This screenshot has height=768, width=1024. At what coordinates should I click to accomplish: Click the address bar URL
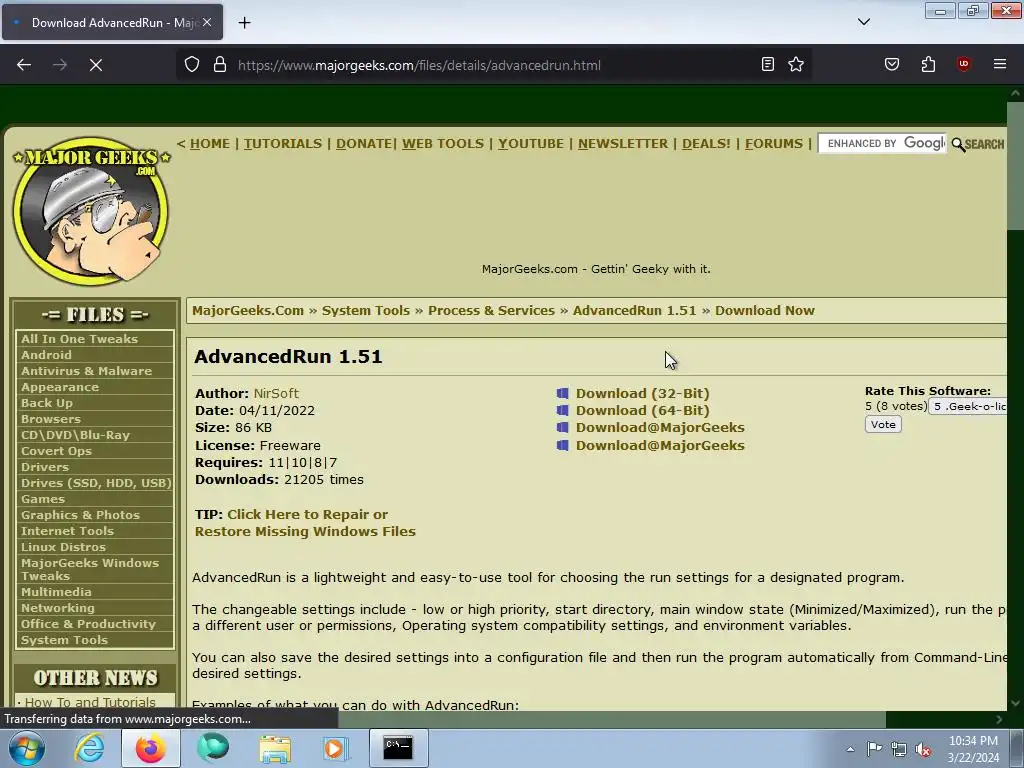click(419, 65)
